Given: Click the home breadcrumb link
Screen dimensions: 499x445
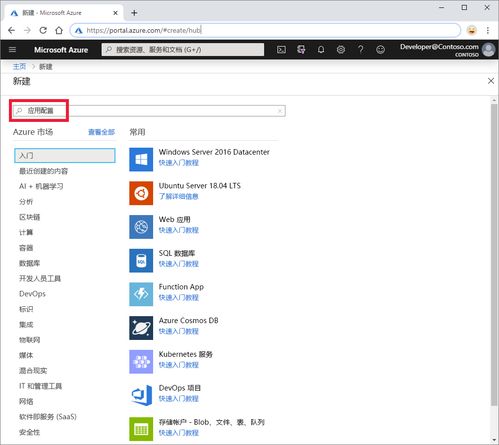Looking at the screenshot, I should click(x=19, y=67).
